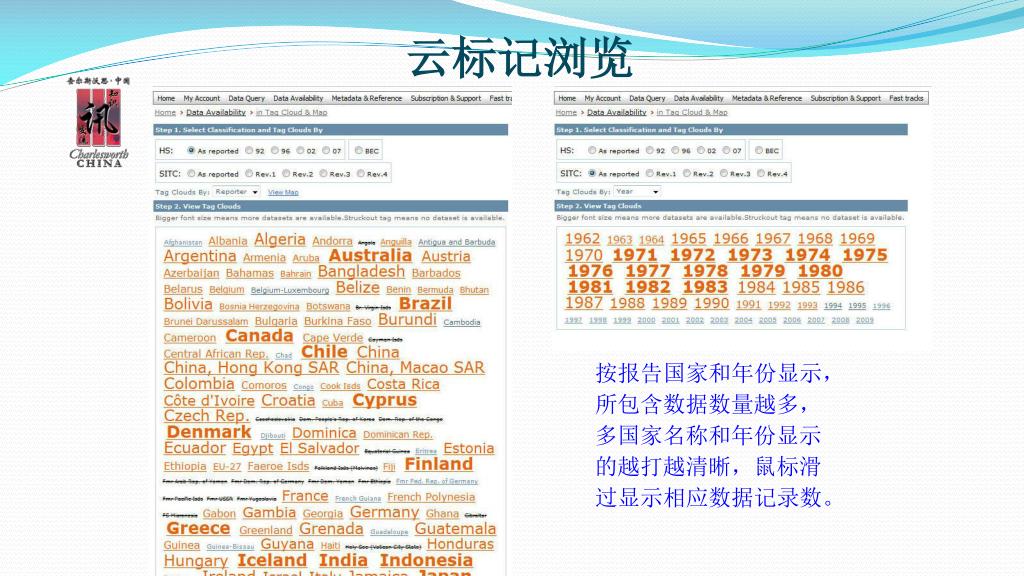Open the El Salvador tag
This screenshot has height=576, width=1024.
point(319,449)
